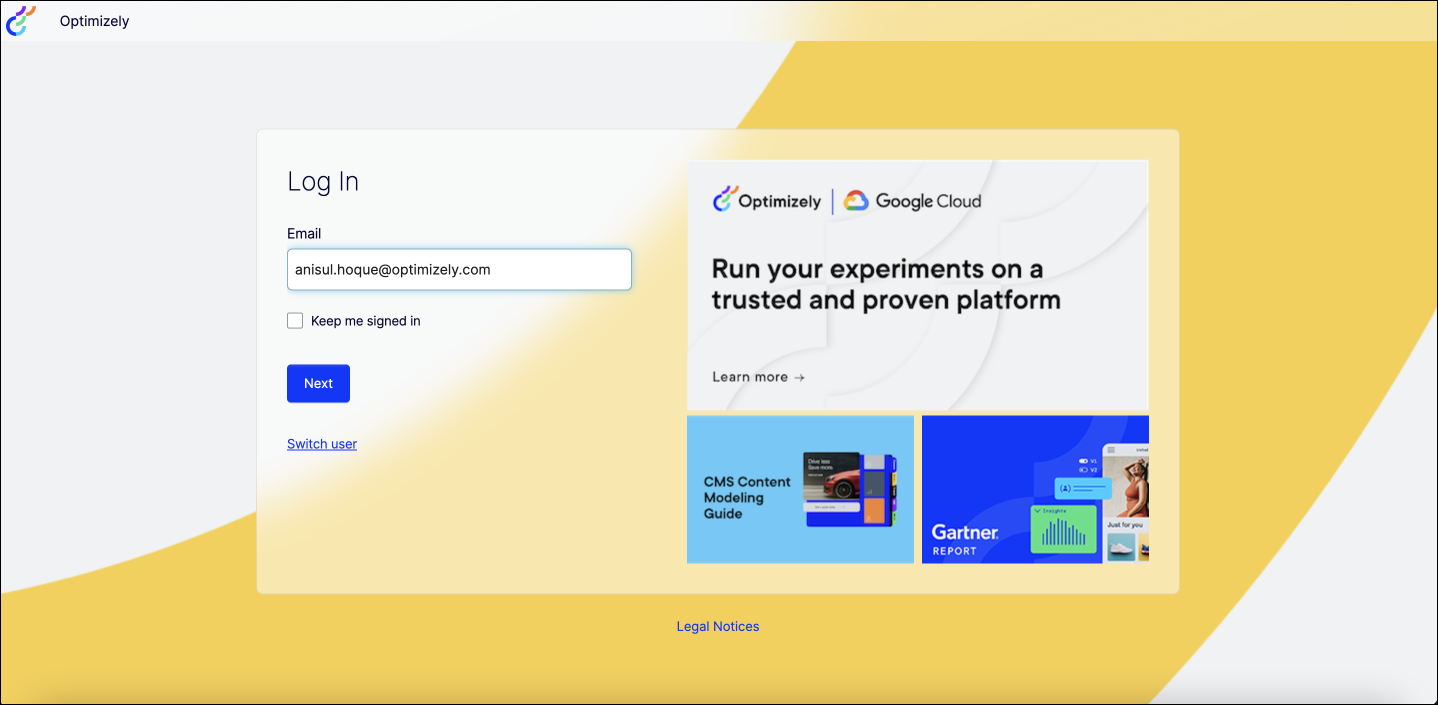Open the Switch user link
The height and width of the screenshot is (705, 1438).
pos(322,444)
